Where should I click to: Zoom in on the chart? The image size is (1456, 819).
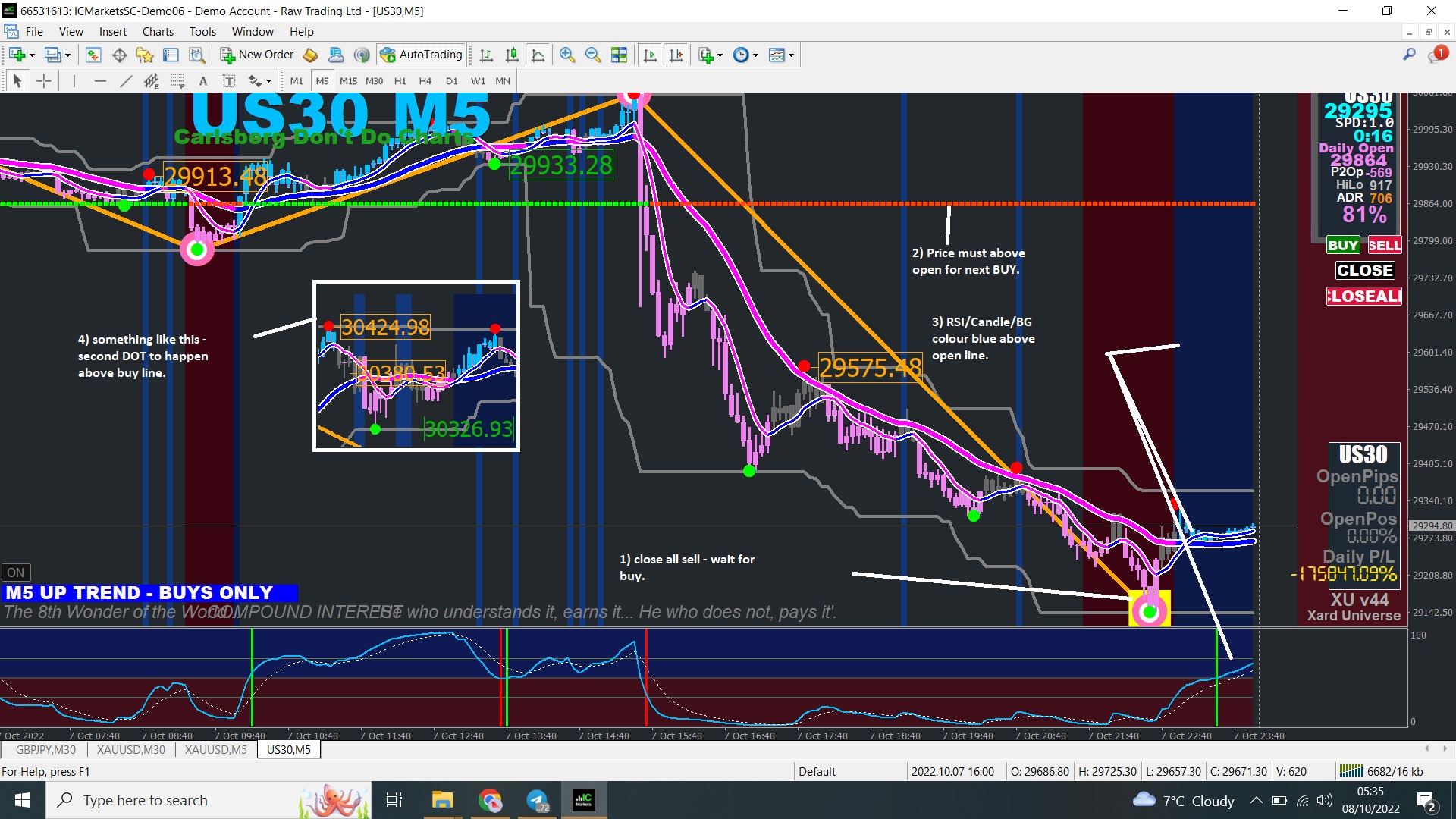coord(566,55)
